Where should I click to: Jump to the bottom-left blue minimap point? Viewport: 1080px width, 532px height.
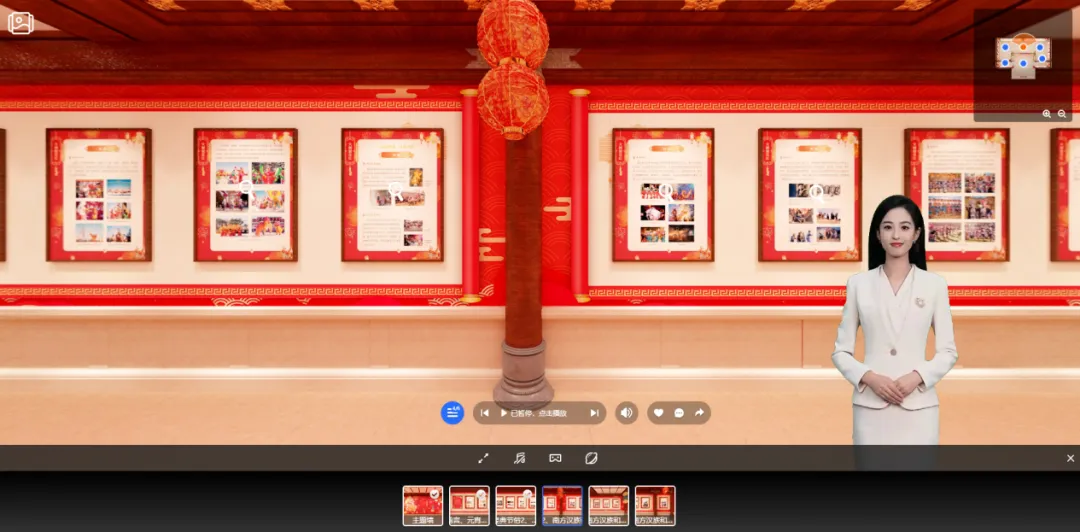coord(1005,63)
